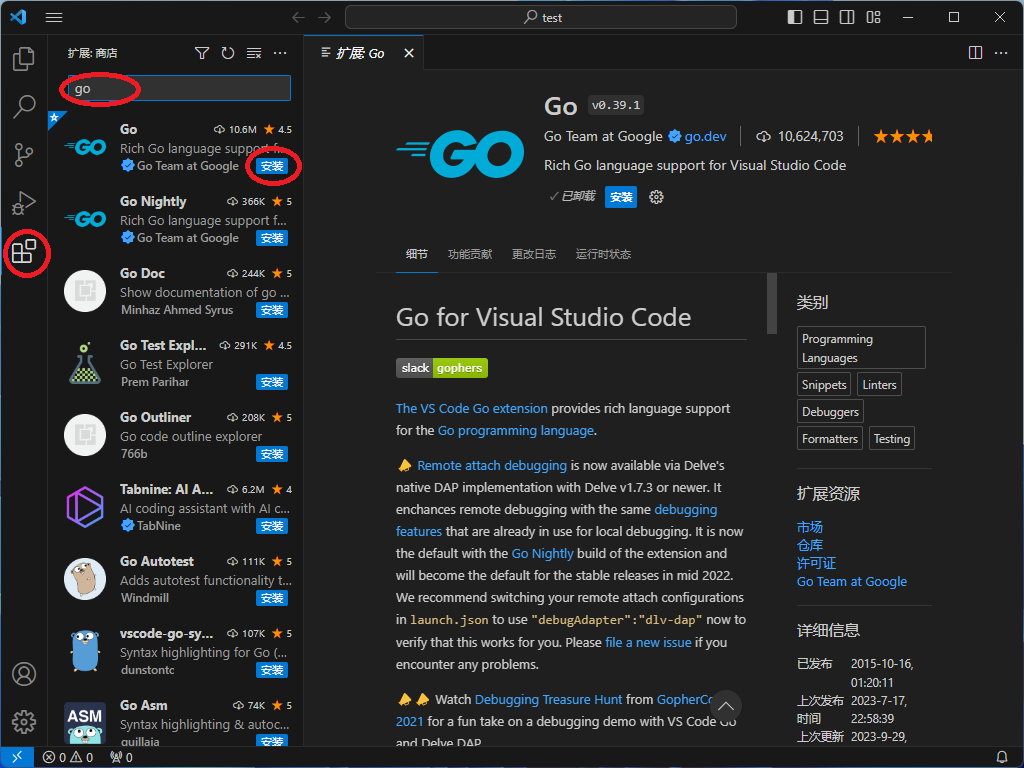Close the 扩展: Go editor tab
This screenshot has height=768, width=1024.
(x=409, y=53)
